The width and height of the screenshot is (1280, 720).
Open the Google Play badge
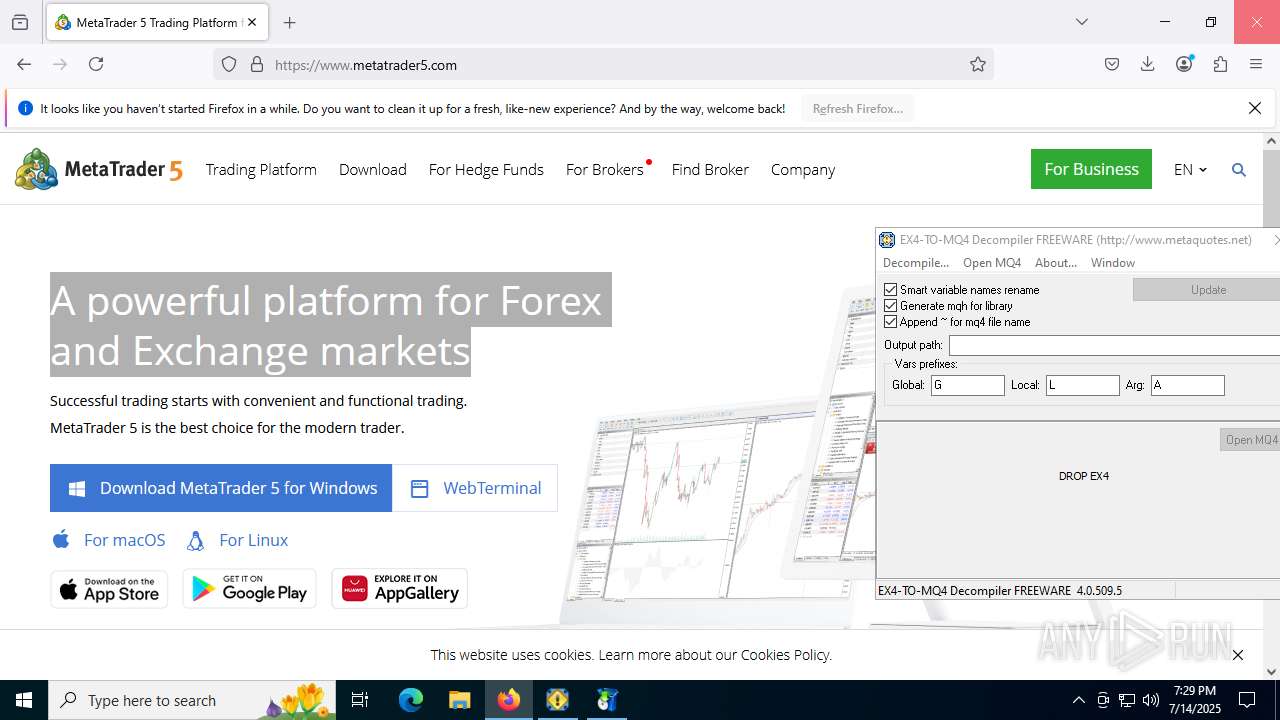click(x=249, y=589)
